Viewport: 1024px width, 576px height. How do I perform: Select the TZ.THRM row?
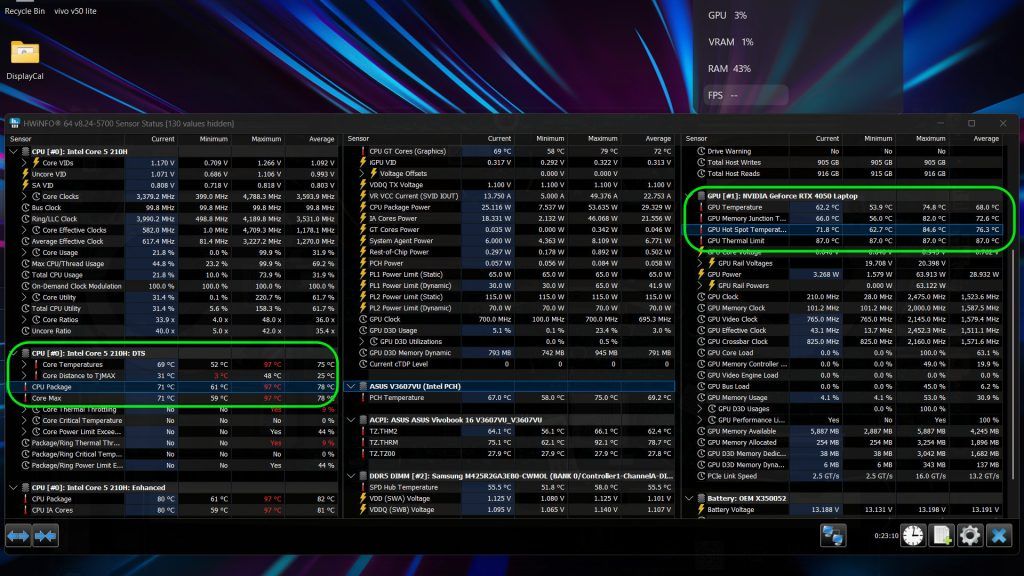(x=509, y=442)
